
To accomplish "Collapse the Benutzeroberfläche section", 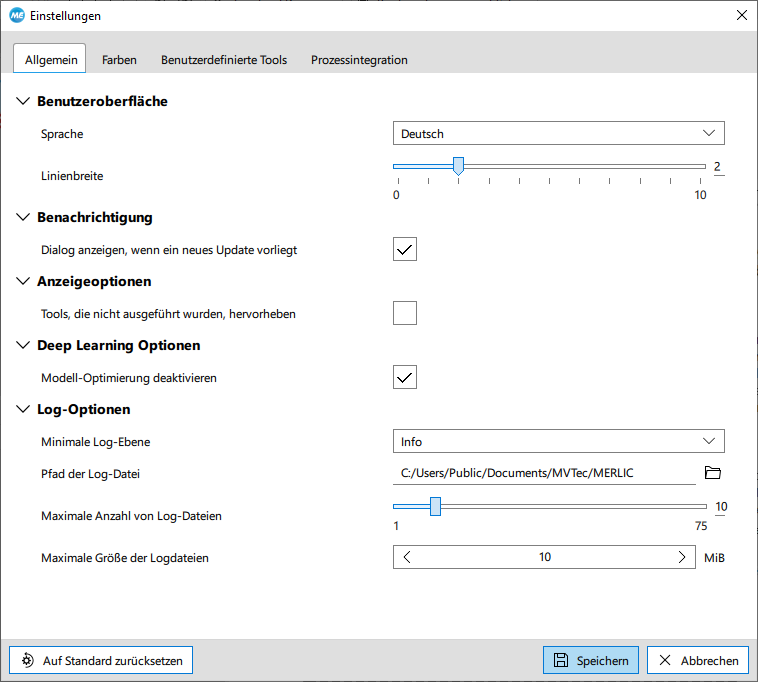I will coord(24,101).
